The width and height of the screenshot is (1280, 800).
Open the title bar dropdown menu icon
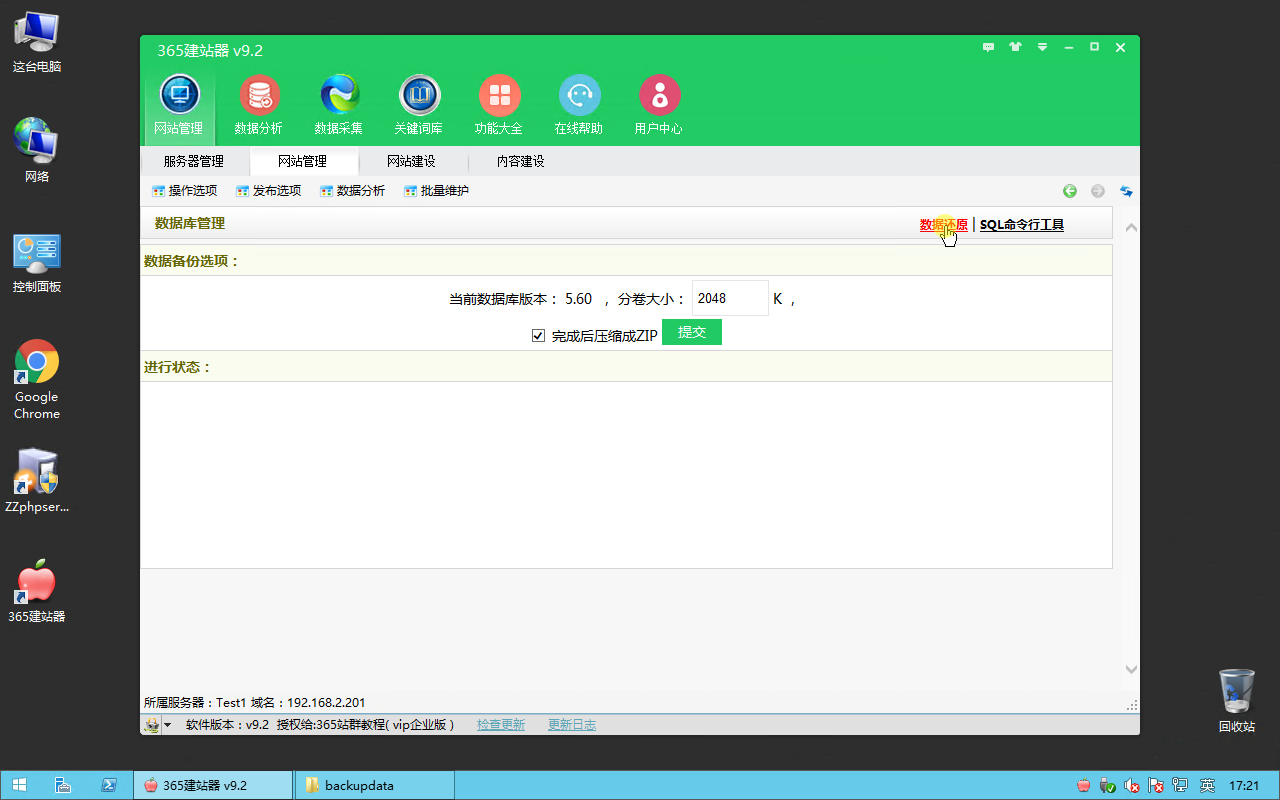point(1042,47)
